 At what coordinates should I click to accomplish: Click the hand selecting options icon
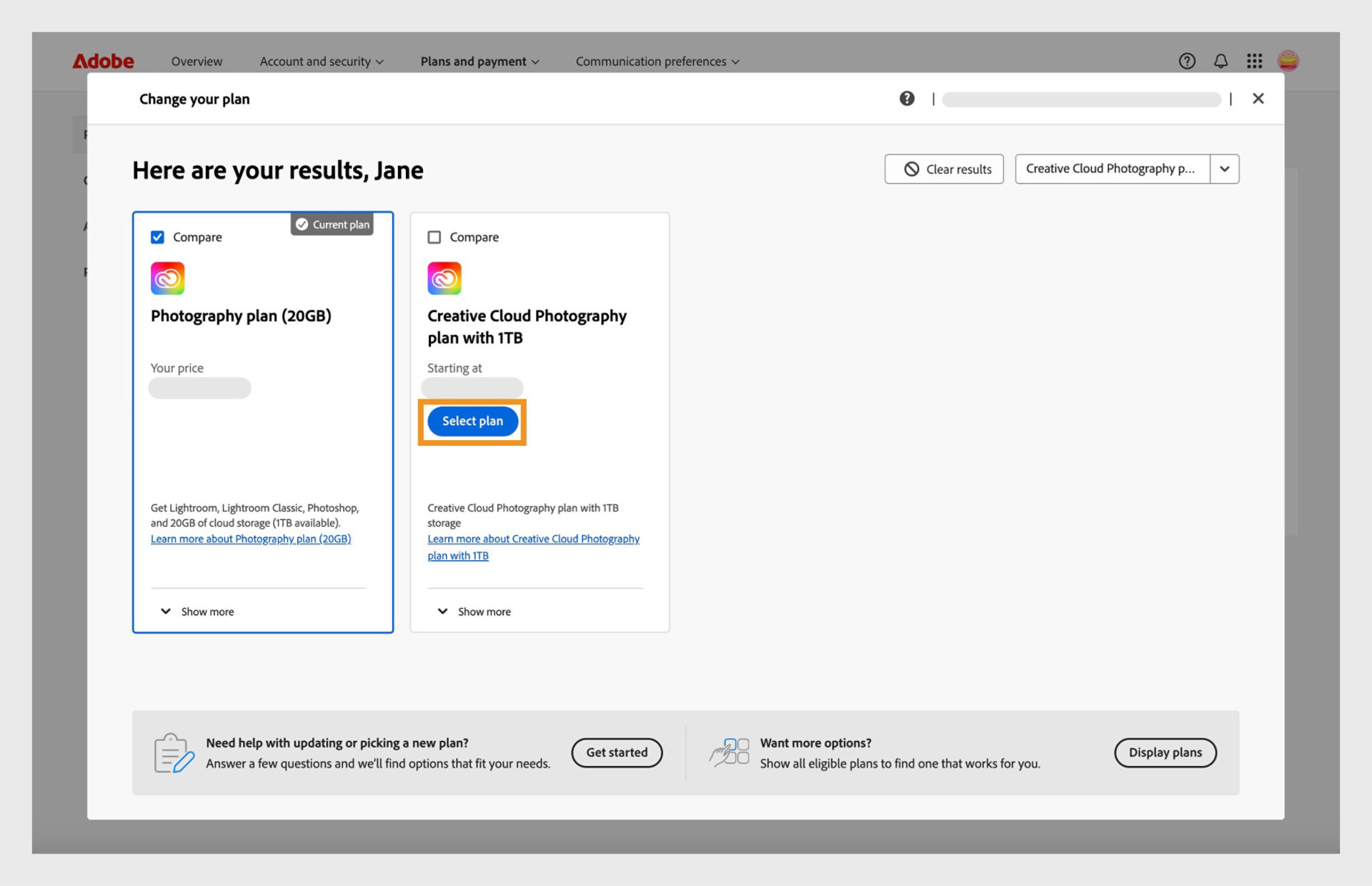pyautogui.click(x=729, y=752)
